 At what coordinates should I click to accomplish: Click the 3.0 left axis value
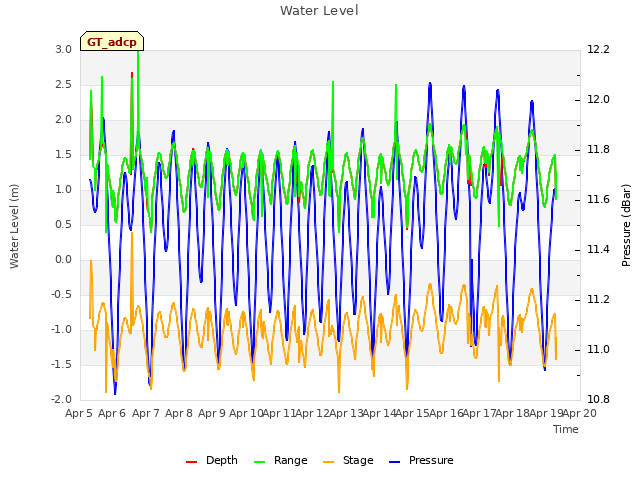tap(63, 50)
